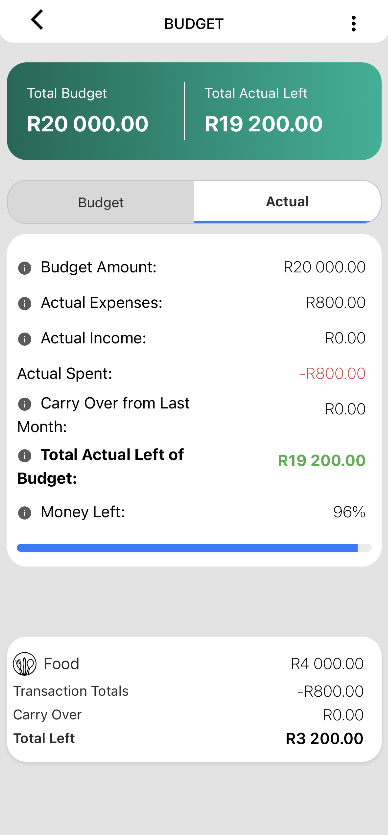The height and width of the screenshot is (835, 388).
Task: Click the green R19 200.00 total left value
Action: [x=322, y=461]
